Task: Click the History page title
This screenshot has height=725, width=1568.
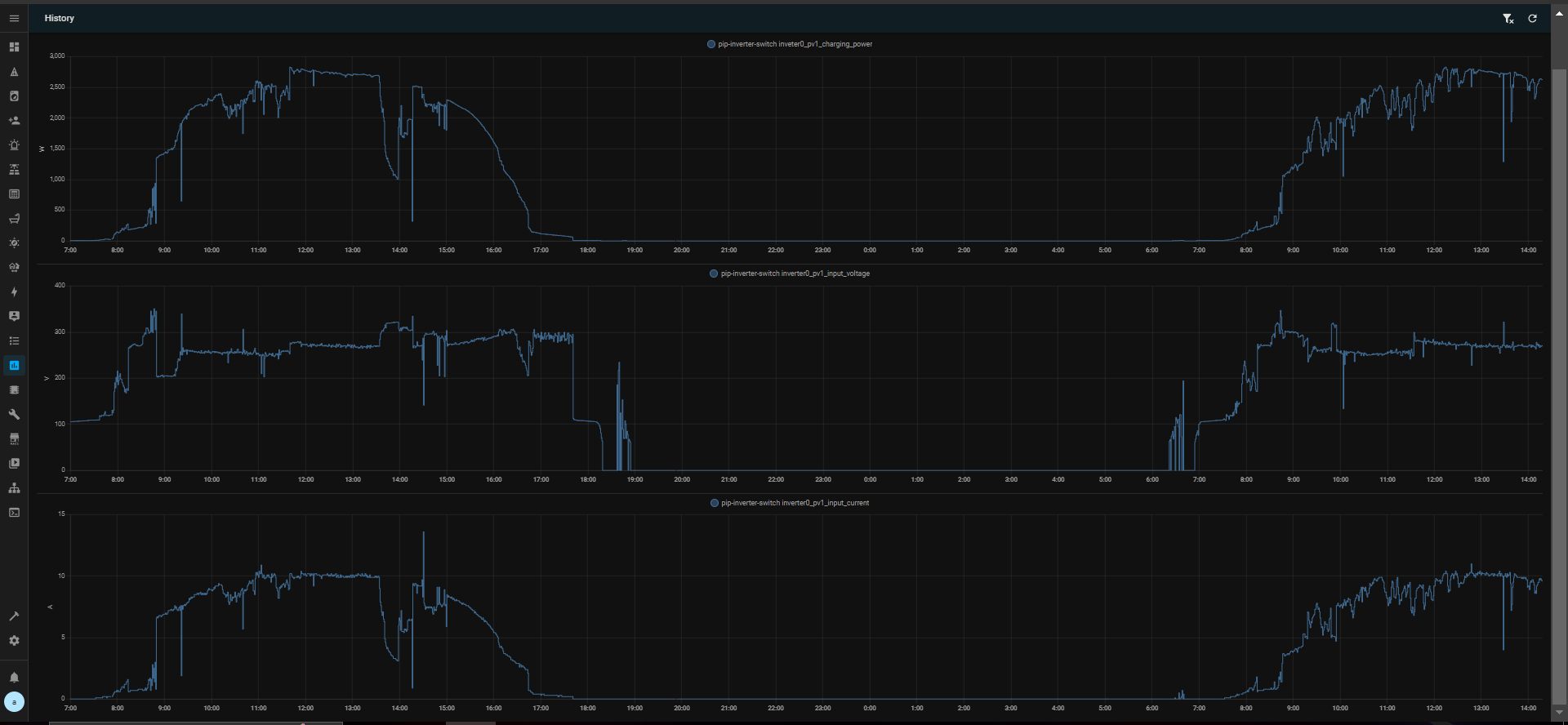Action: tap(60, 18)
